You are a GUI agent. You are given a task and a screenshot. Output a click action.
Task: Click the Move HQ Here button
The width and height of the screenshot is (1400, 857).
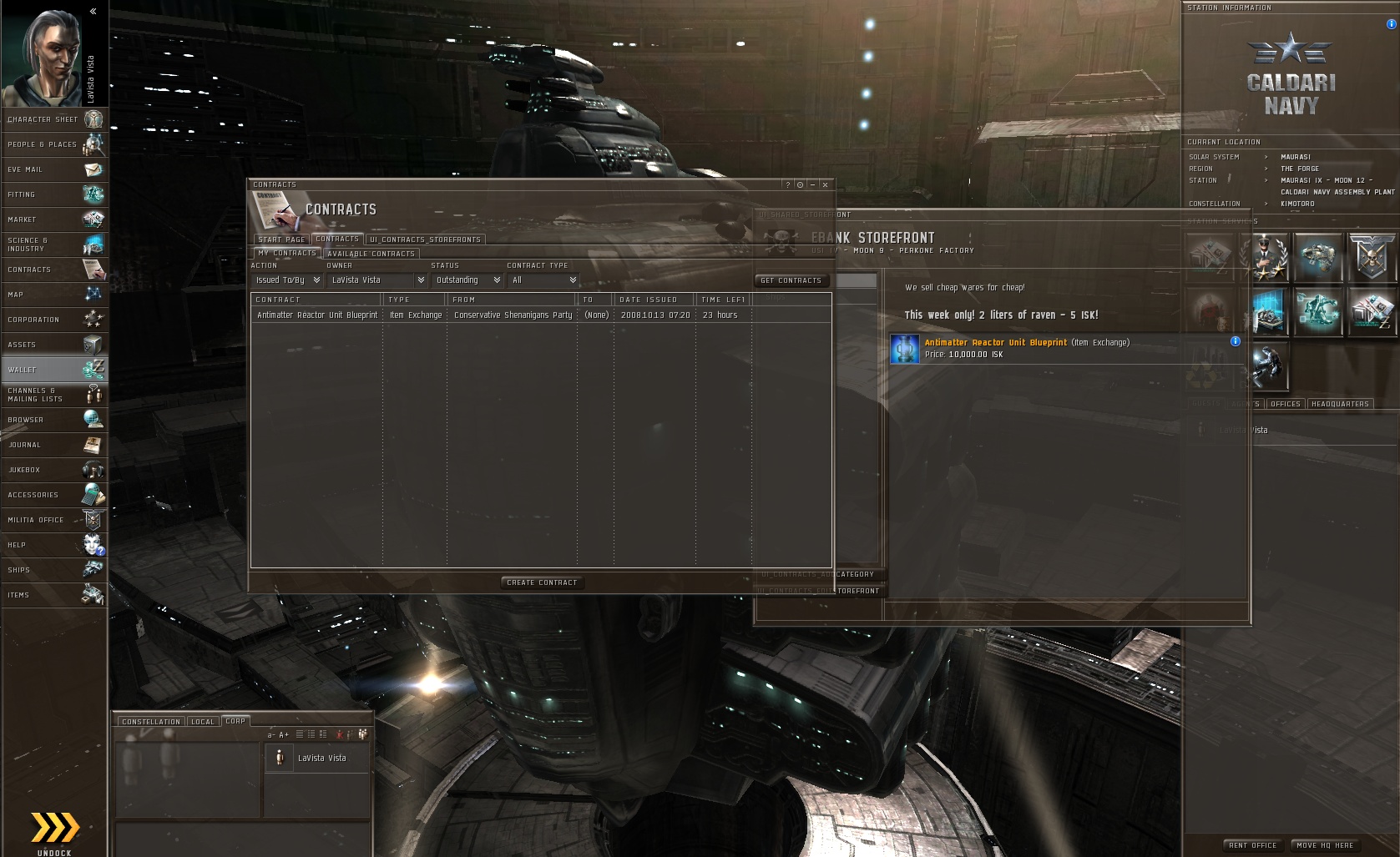(x=1325, y=845)
